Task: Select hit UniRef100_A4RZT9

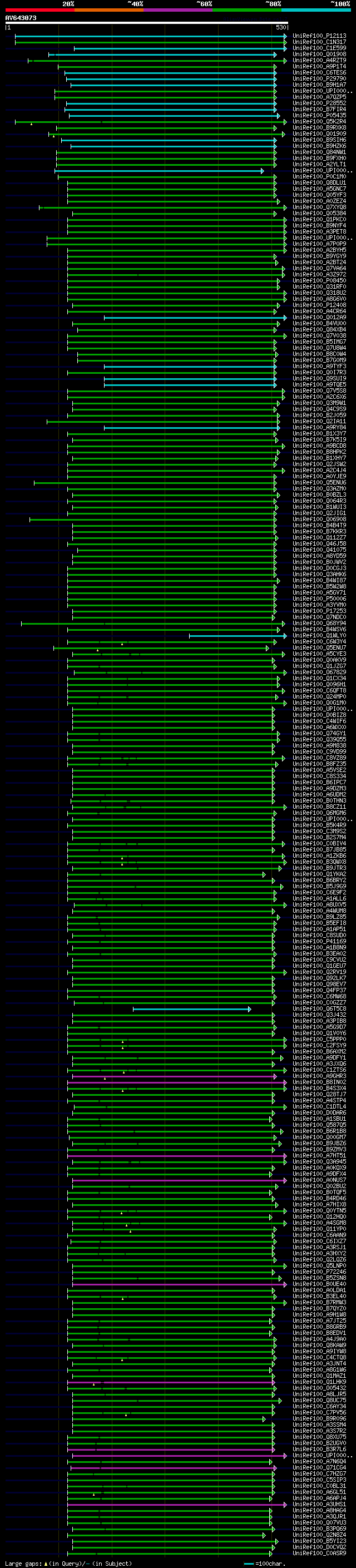Action: [x=319, y=60]
